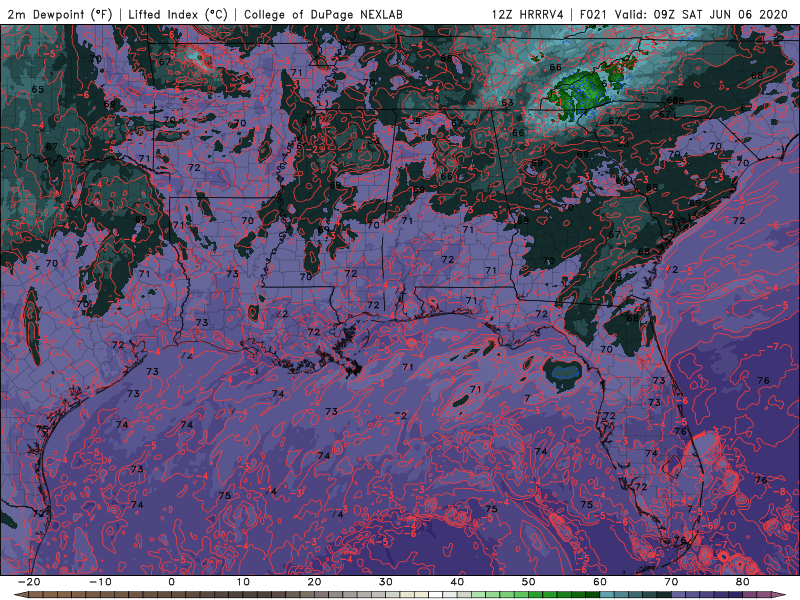Click the "40" label on the color scale
800x600 pixels.
[457, 582]
